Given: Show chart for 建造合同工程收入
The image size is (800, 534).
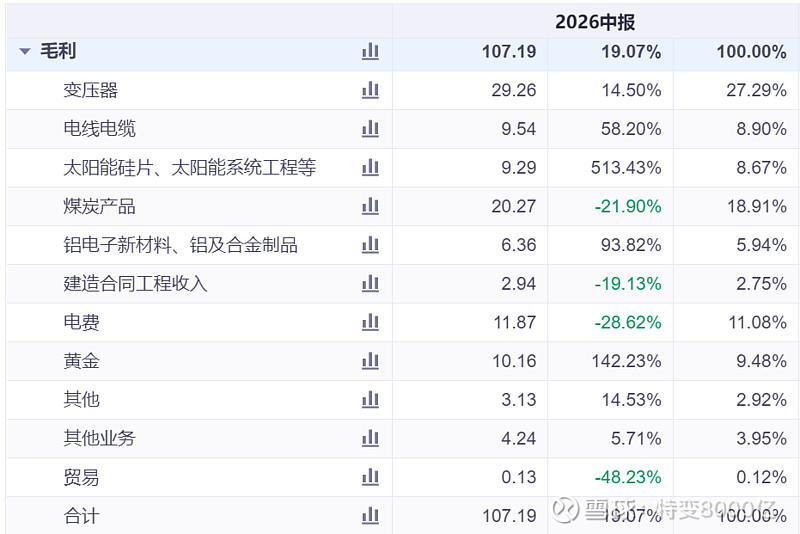Looking at the screenshot, I should tap(370, 284).
